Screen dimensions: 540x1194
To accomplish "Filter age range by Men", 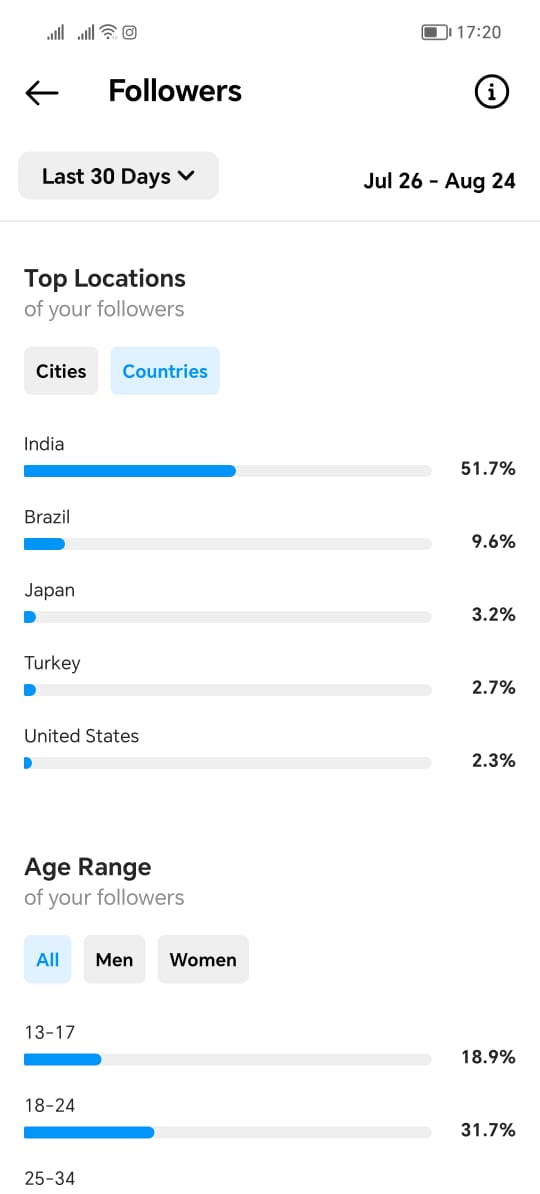I will coord(114,959).
